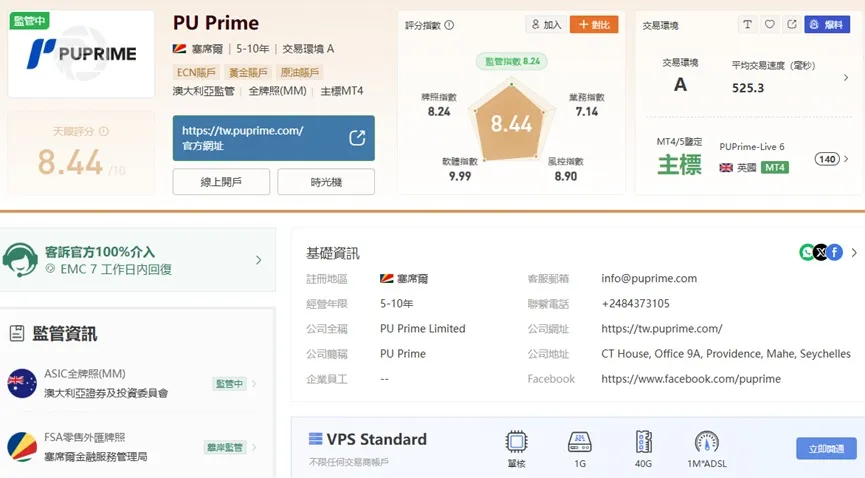Viewport: 865px width, 478px height.
Task: Expand the 交易環境 A row chevron
Action: 846,78
